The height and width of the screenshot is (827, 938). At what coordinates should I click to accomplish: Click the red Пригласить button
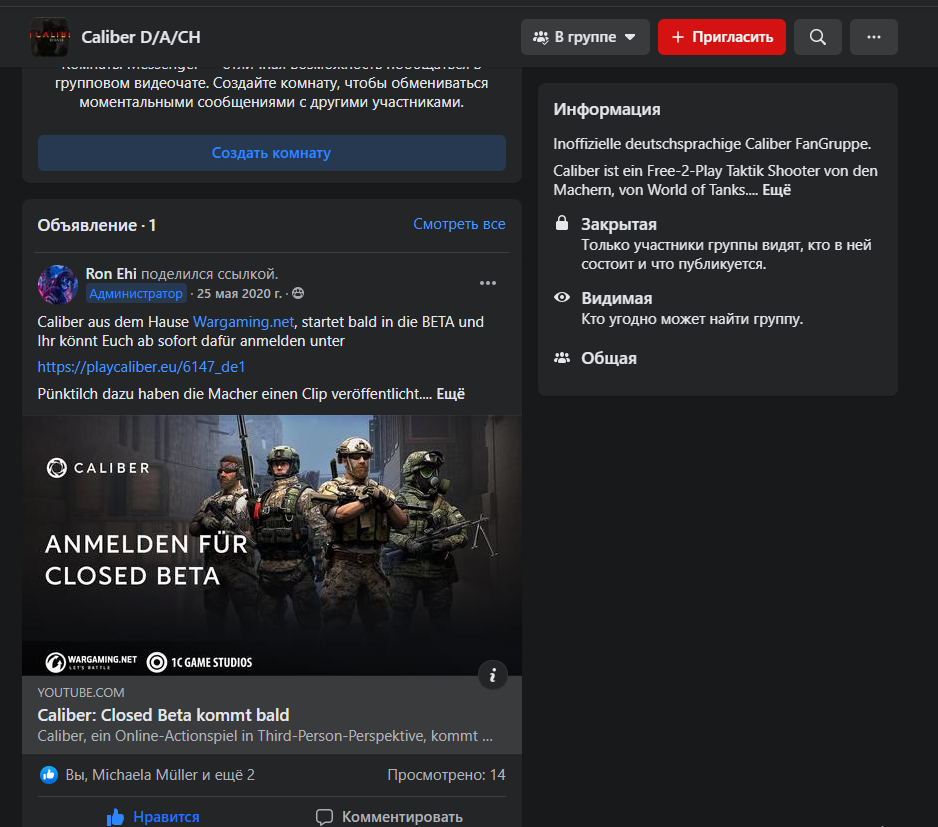[721, 37]
